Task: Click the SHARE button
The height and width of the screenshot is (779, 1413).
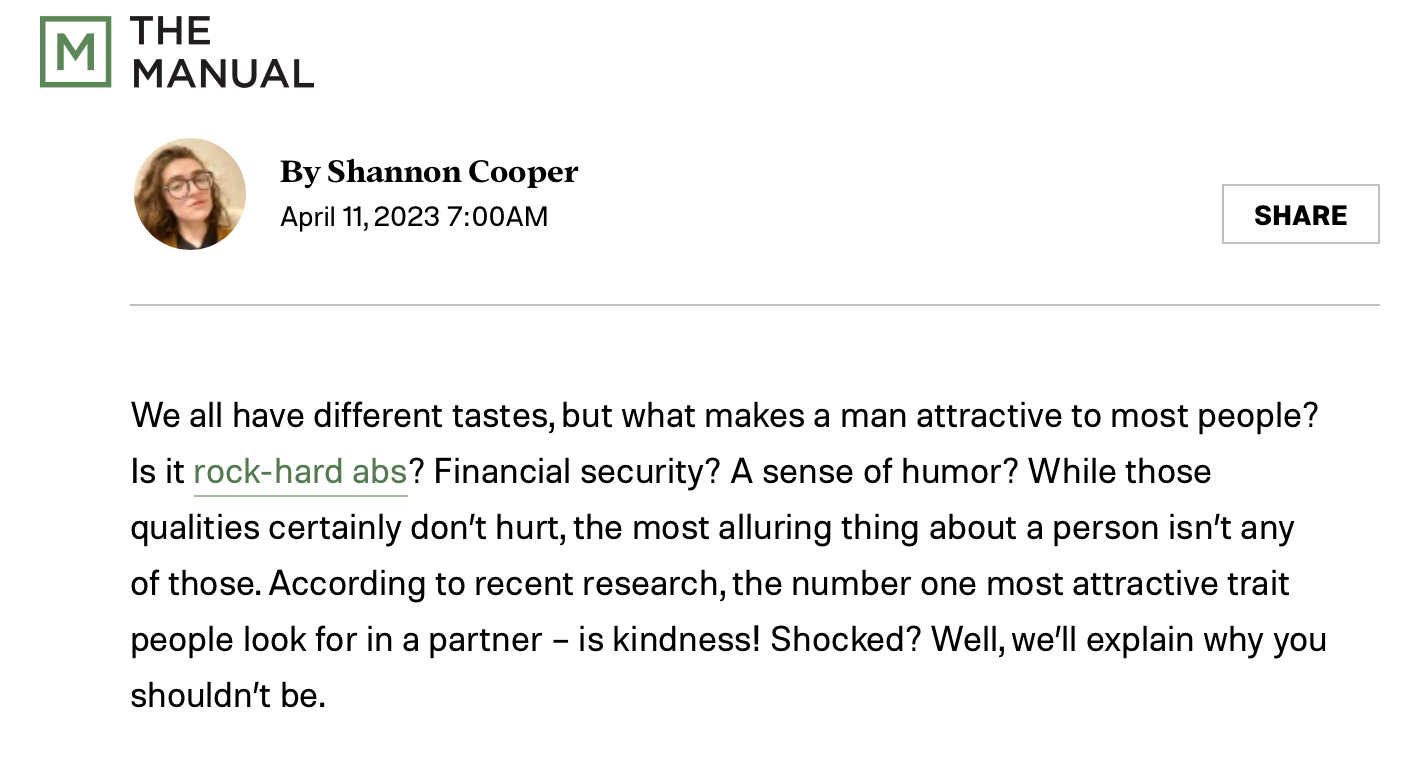Action: click(1300, 214)
